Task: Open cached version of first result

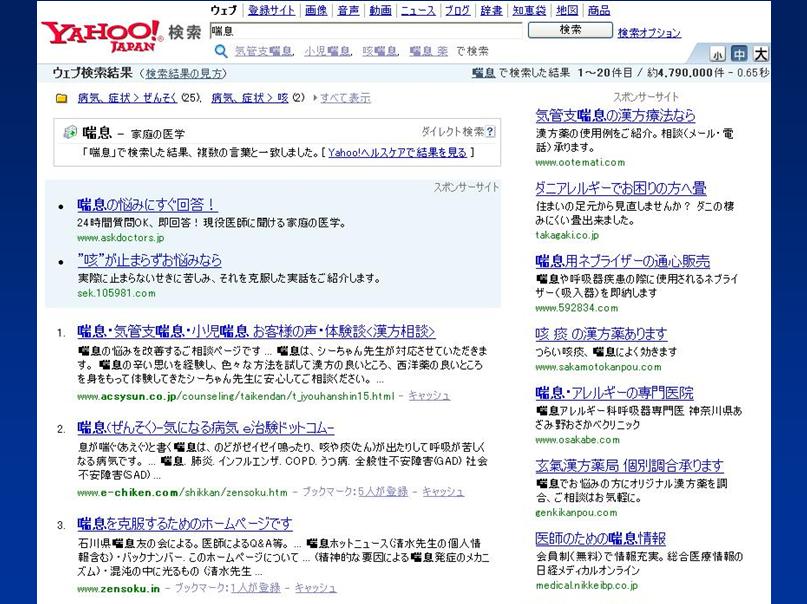Action: (x=430, y=396)
